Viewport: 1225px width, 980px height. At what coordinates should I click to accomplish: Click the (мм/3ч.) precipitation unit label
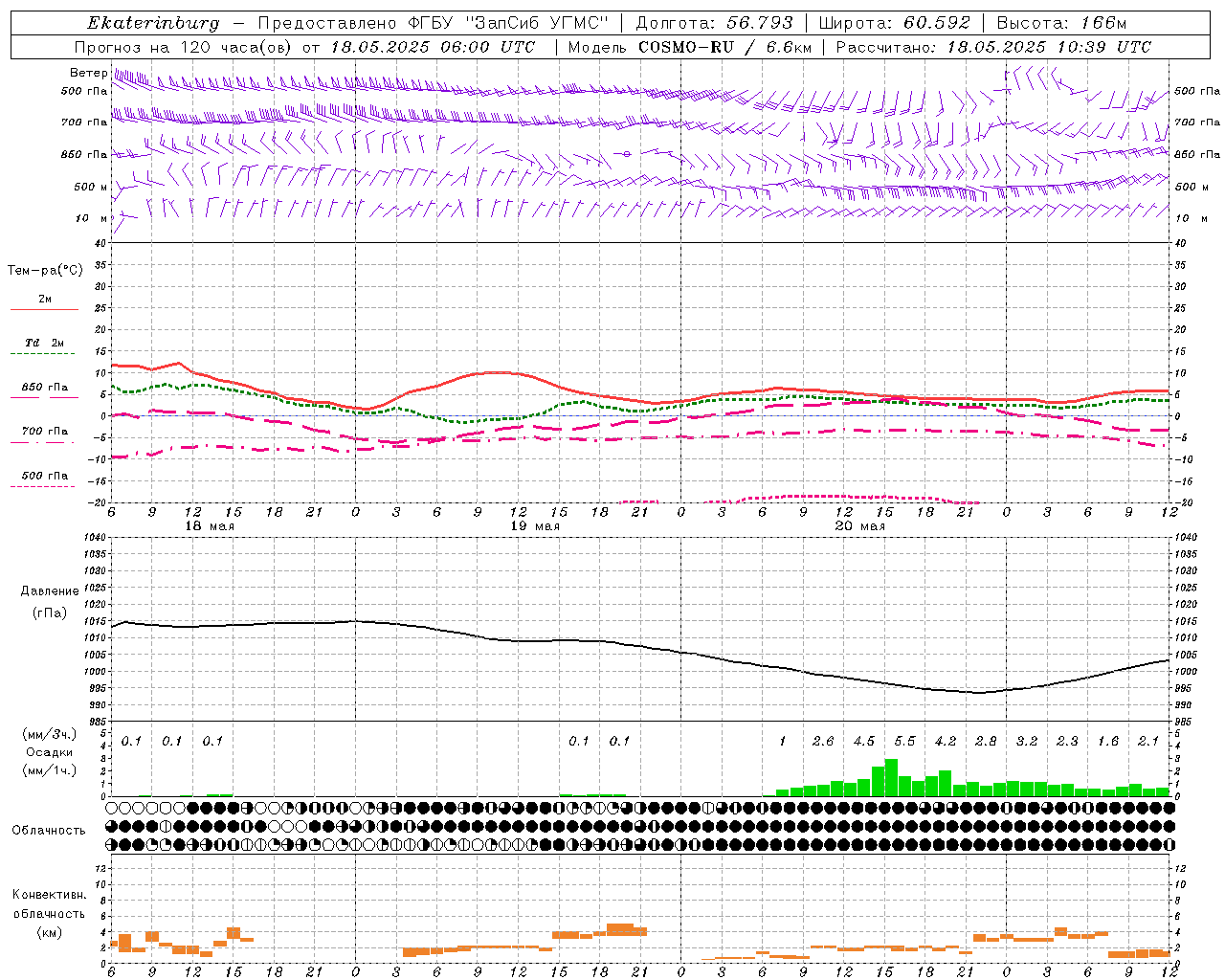49,734
